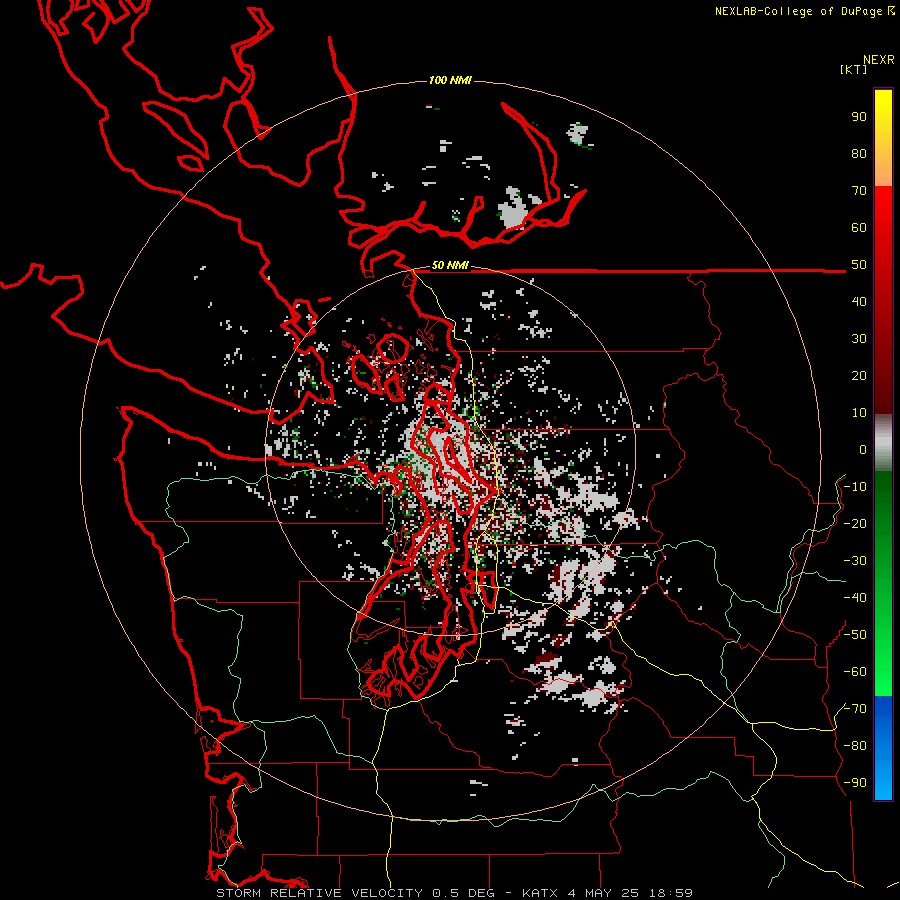Click the -70 value on the velocity scale
This screenshot has height=900, width=900.
pyautogui.click(x=855, y=709)
